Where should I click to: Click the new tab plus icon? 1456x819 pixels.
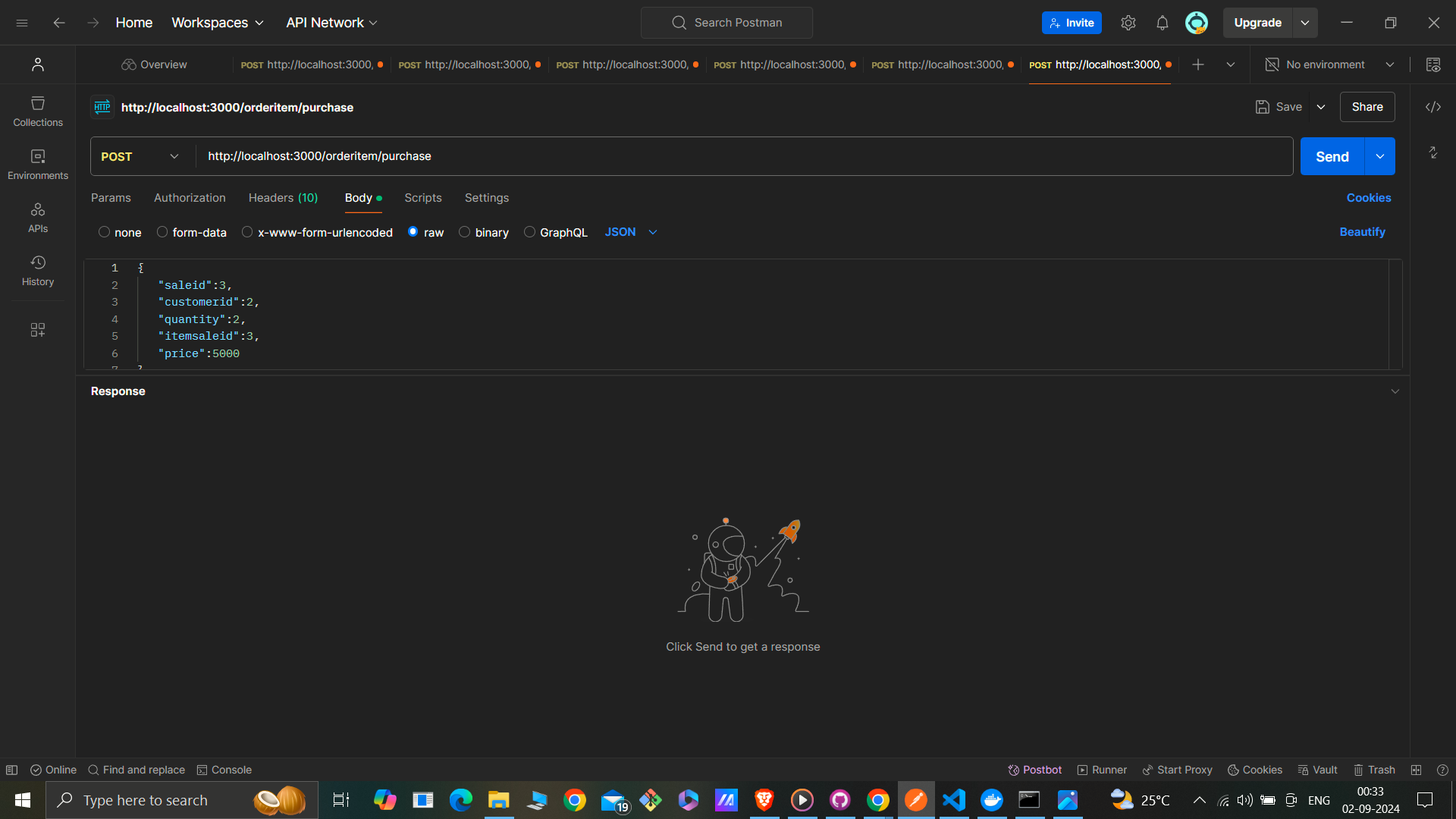point(1197,64)
